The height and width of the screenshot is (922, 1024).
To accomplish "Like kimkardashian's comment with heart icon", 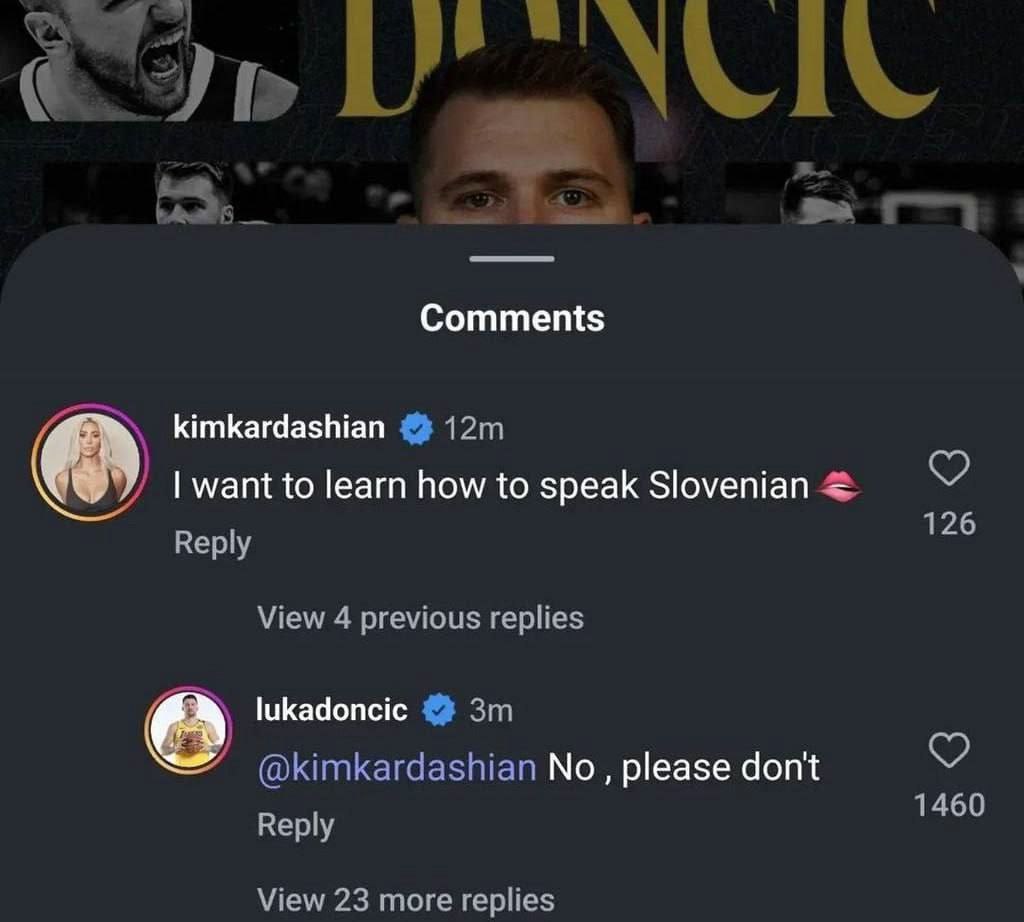I will [x=949, y=468].
